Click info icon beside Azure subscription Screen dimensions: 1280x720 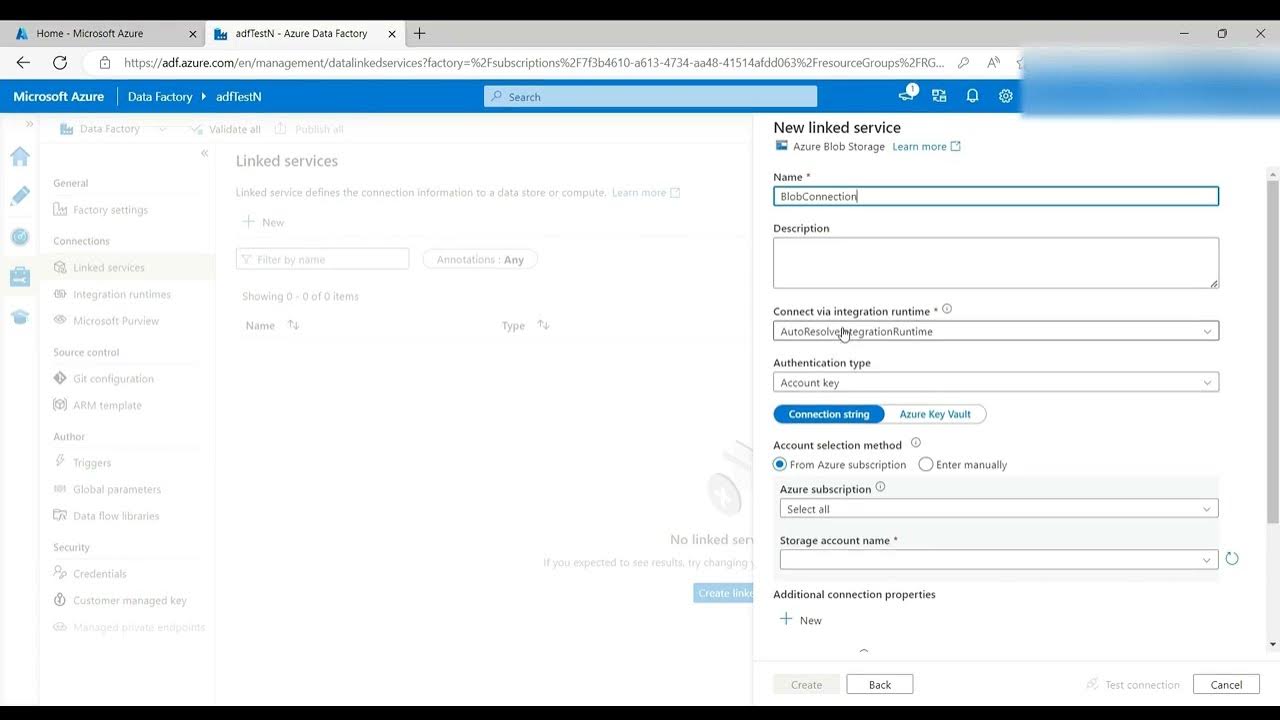[880, 487]
